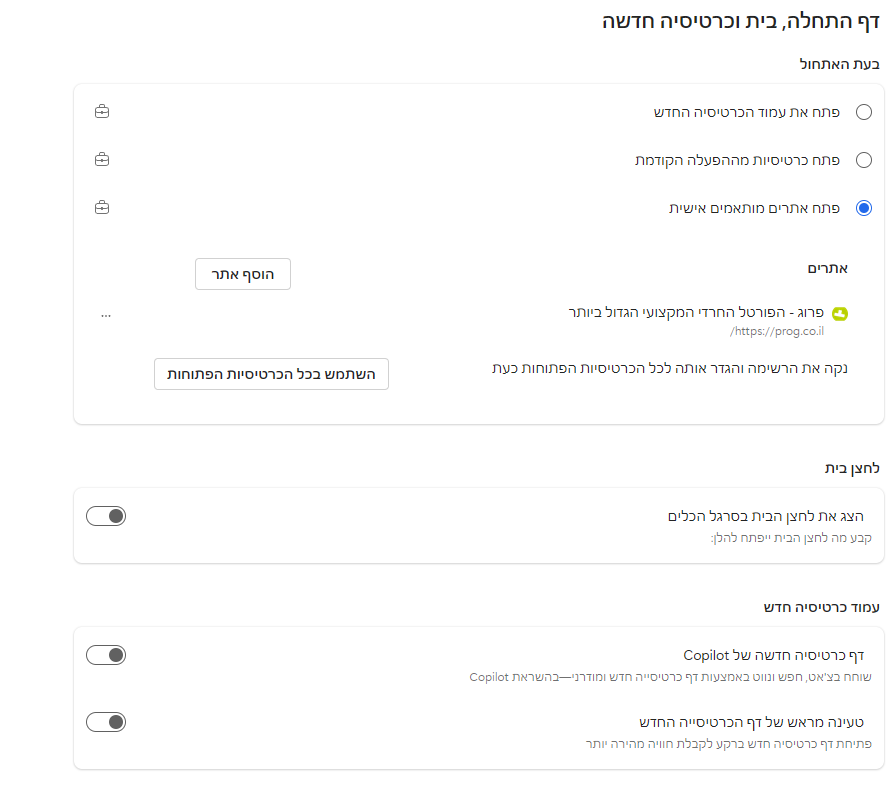
Task: Click briefcase icon beside the previous session tabs option
Action: tap(102, 160)
